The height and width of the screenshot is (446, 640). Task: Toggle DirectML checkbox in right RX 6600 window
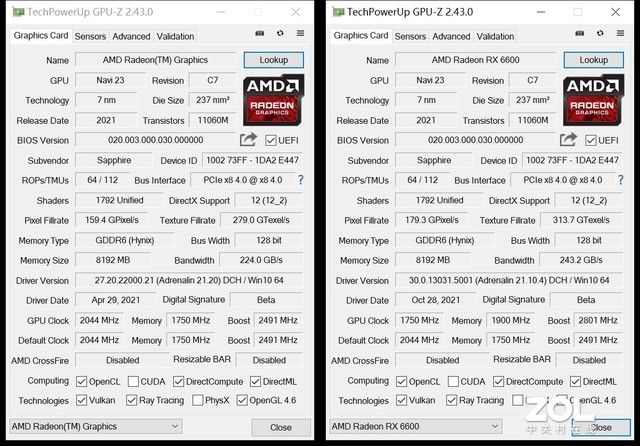point(576,382)
